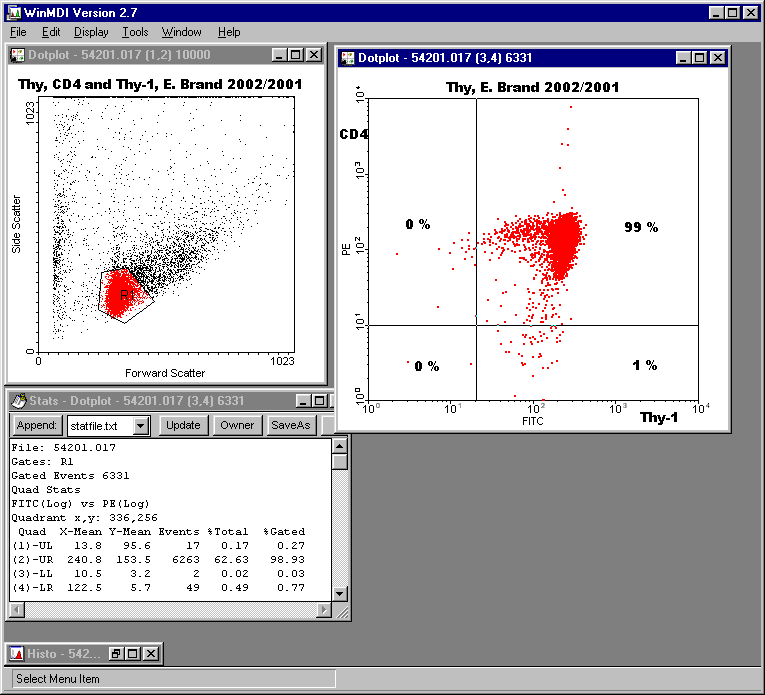Screen dimensions: 765x695
Task: Click the histogram icon on minimized Histo window
Action: click(17, 654)
